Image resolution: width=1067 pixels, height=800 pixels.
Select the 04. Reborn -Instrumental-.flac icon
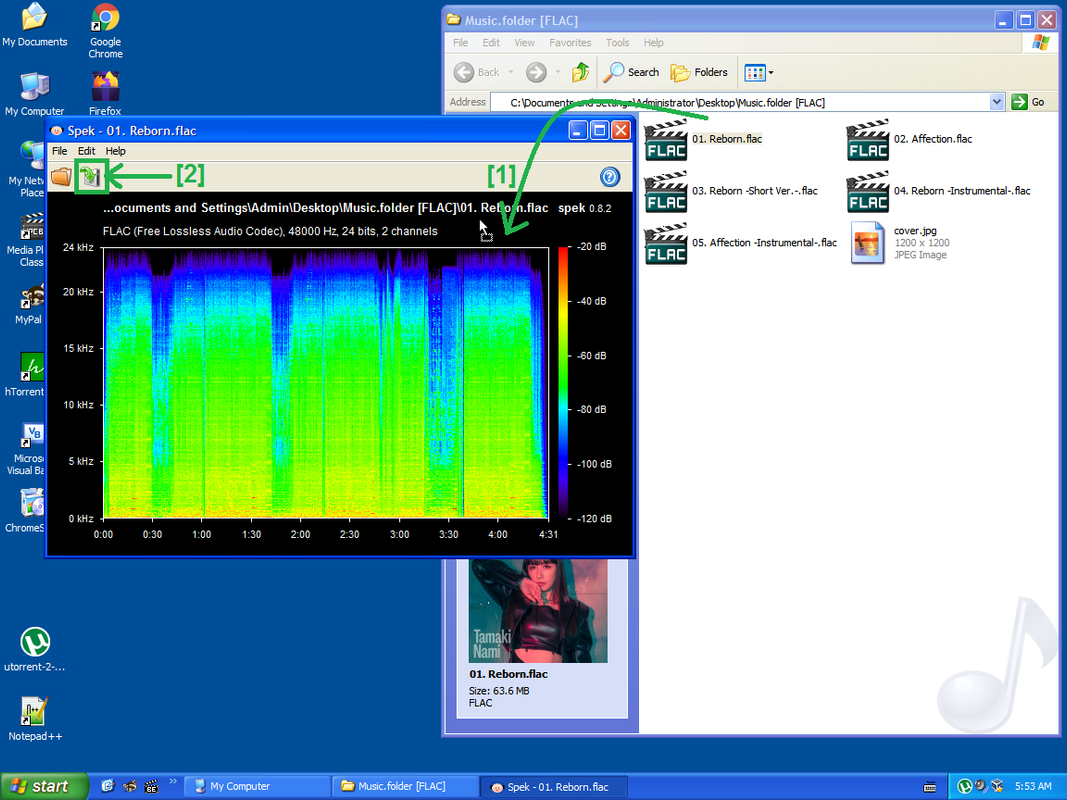point(868,191)
